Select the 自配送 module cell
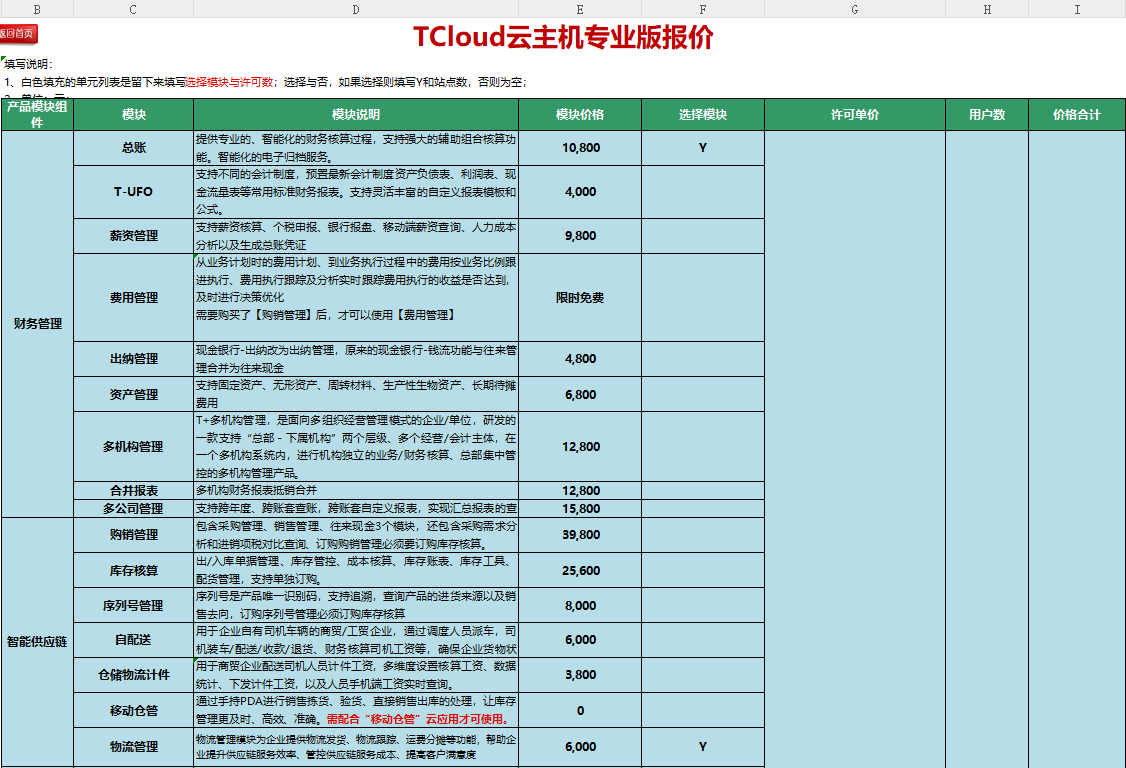This screenshot has height=768, width=1126. [134, 640]
